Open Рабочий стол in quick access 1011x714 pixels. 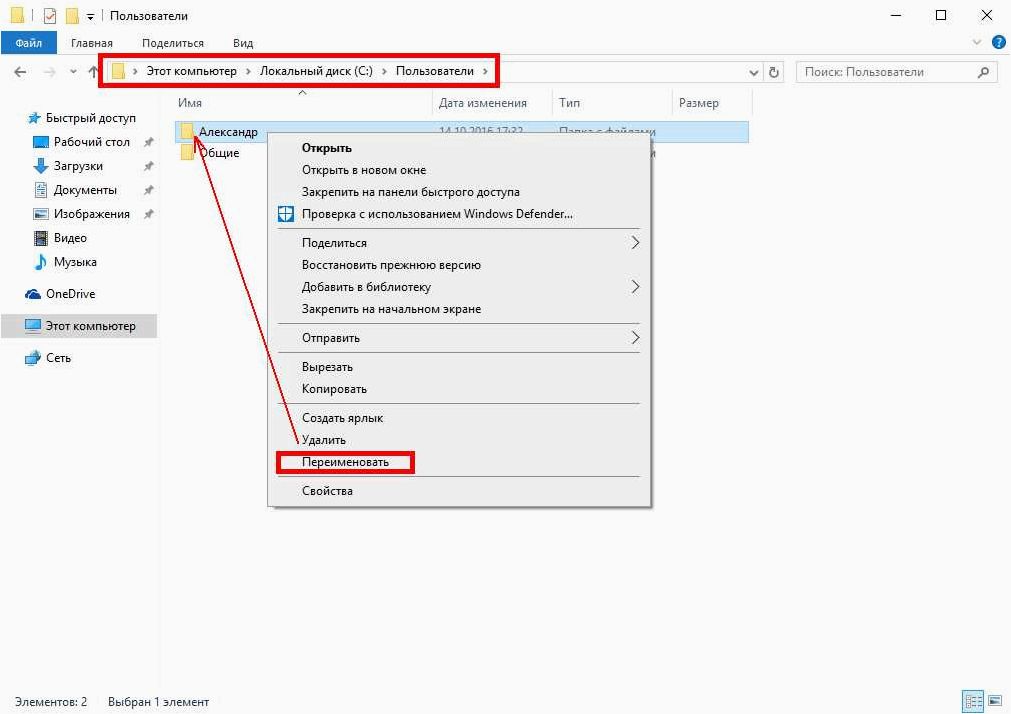point(92,142)
